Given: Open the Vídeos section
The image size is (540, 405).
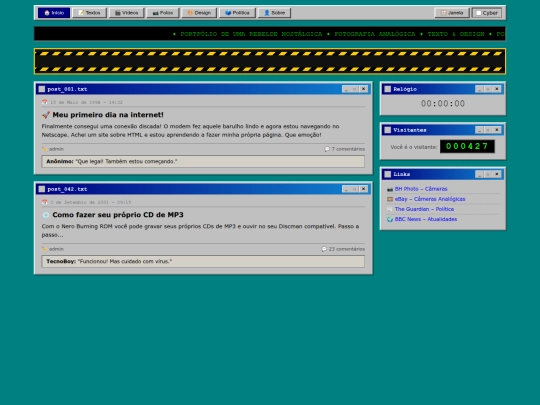Looking at the screenshot, I should pos(126,13).
